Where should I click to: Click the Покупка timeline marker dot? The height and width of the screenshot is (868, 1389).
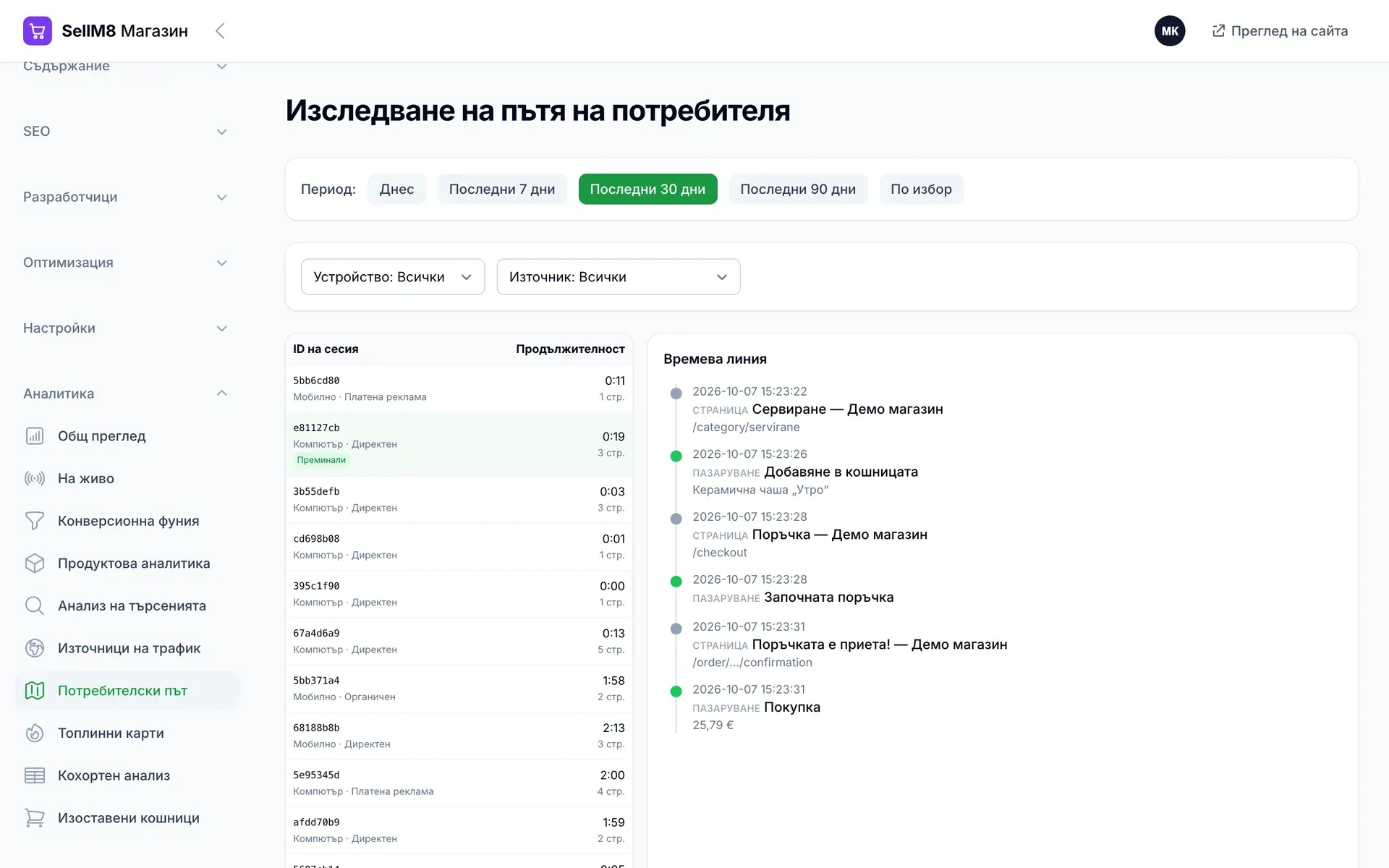click(676, 692)
